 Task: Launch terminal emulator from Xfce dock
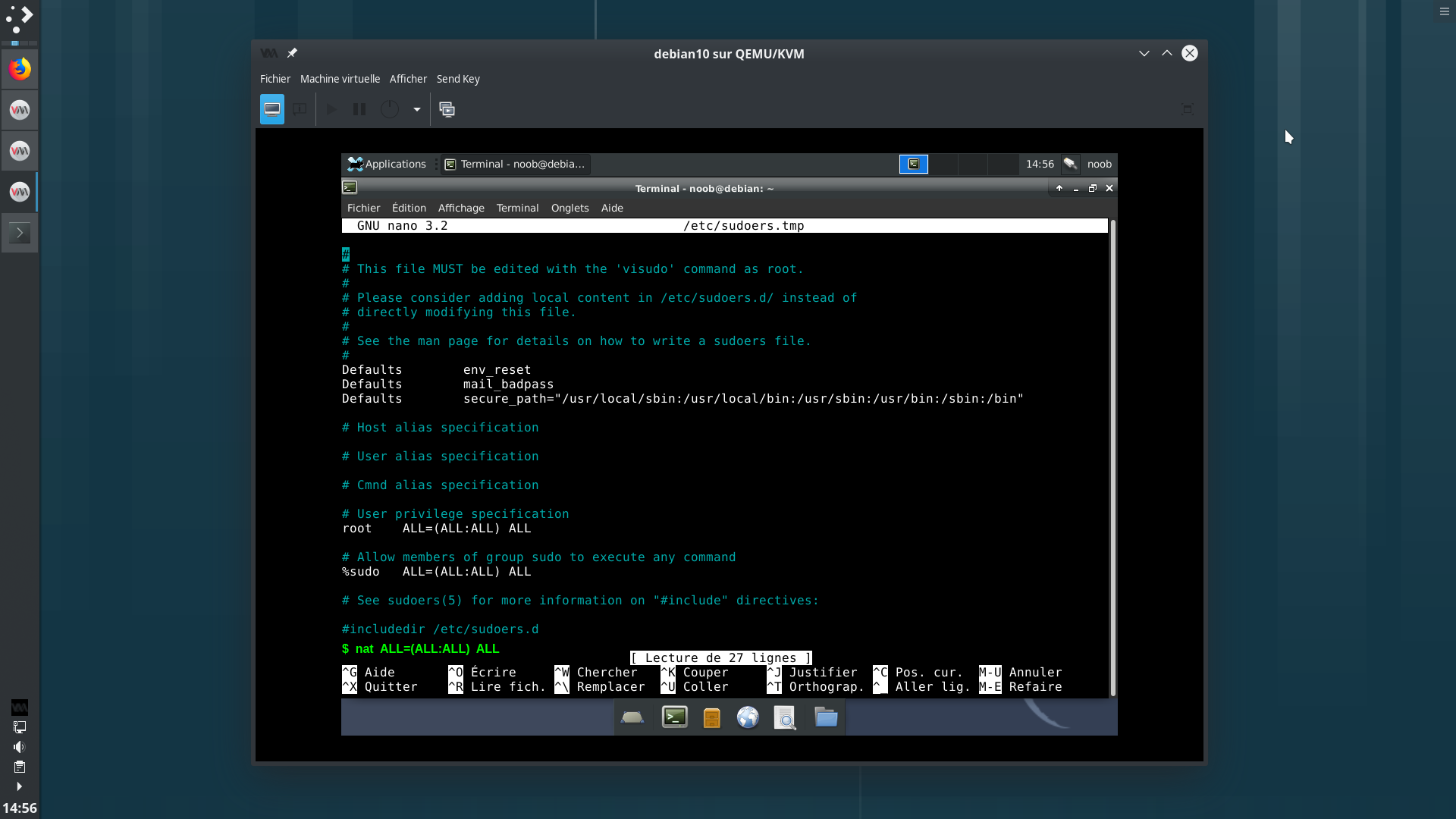point(674,717)
